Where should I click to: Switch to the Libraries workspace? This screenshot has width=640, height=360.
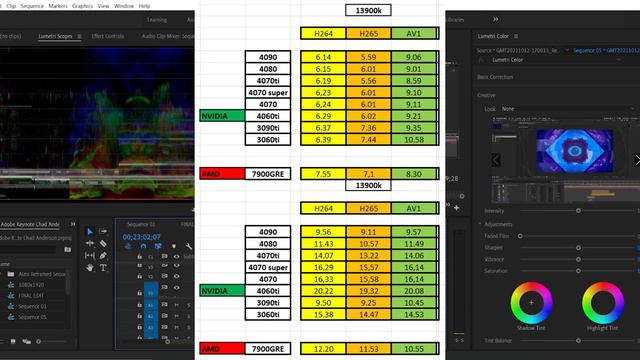454,20
